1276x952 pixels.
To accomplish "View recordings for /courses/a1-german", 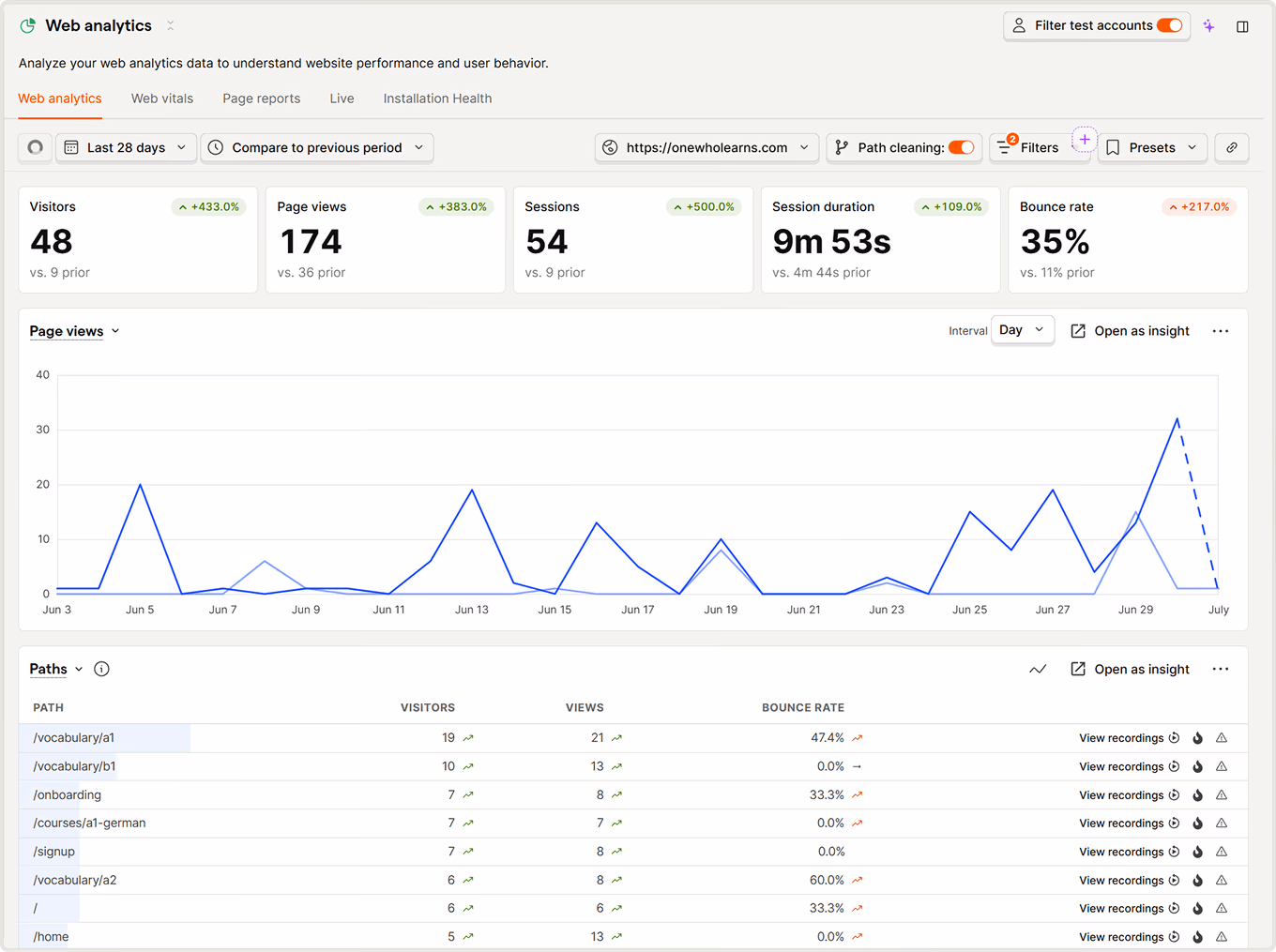I will click(1129, 823).
